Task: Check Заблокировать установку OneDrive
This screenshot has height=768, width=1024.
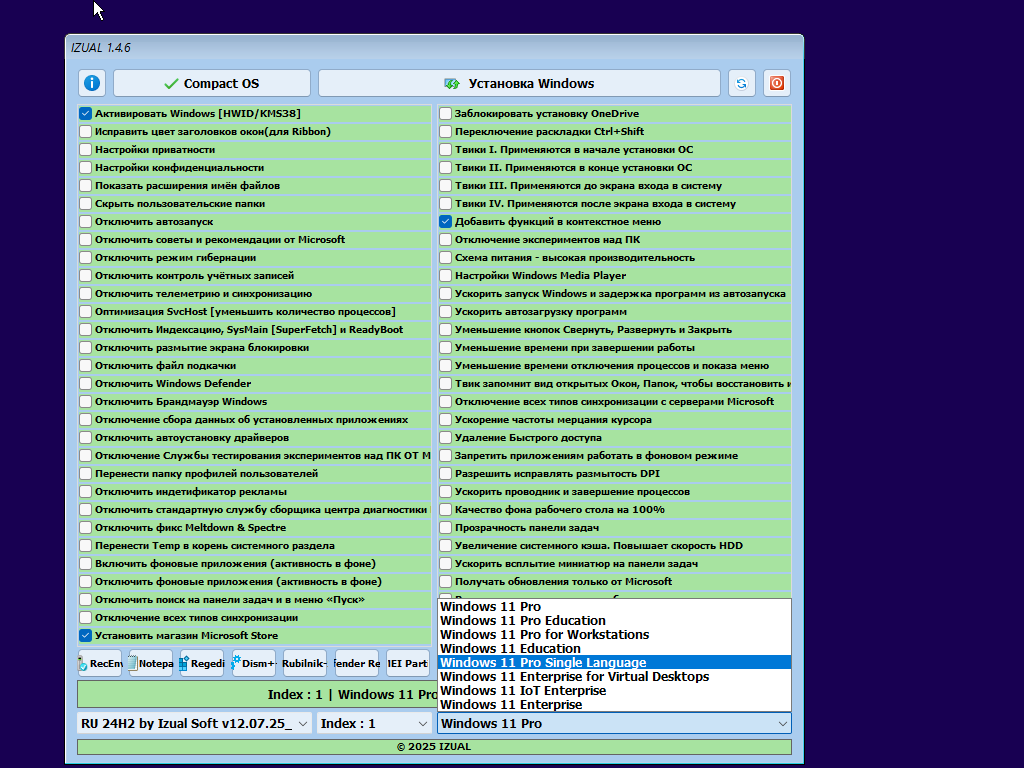Action: [445, 114]
